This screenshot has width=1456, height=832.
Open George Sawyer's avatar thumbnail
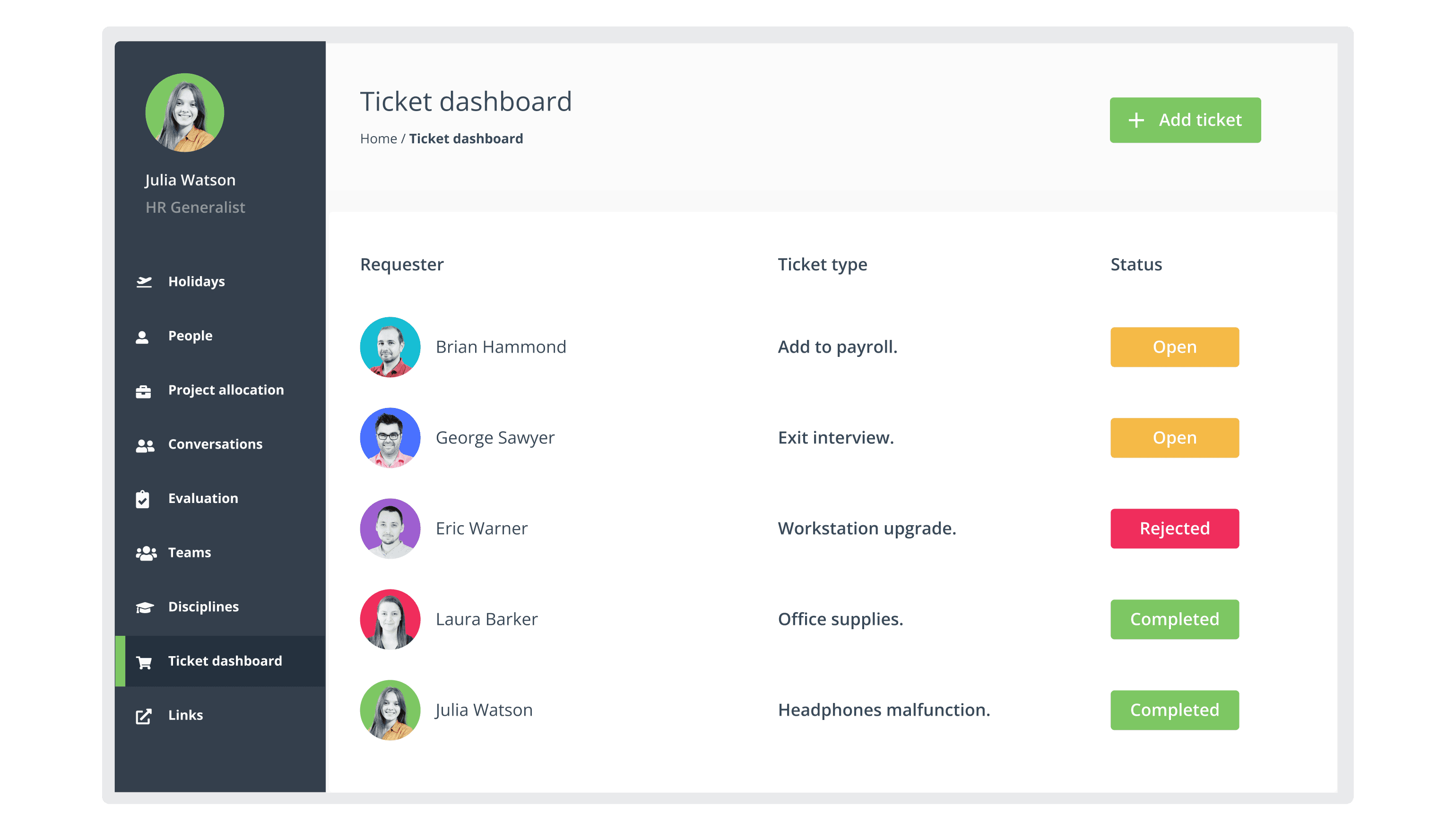point(390,438)
